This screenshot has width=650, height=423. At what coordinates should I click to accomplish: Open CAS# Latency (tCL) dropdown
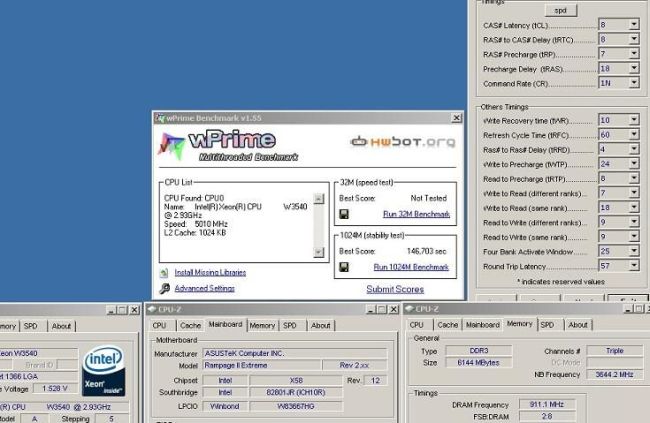click(x=634, y=25)
